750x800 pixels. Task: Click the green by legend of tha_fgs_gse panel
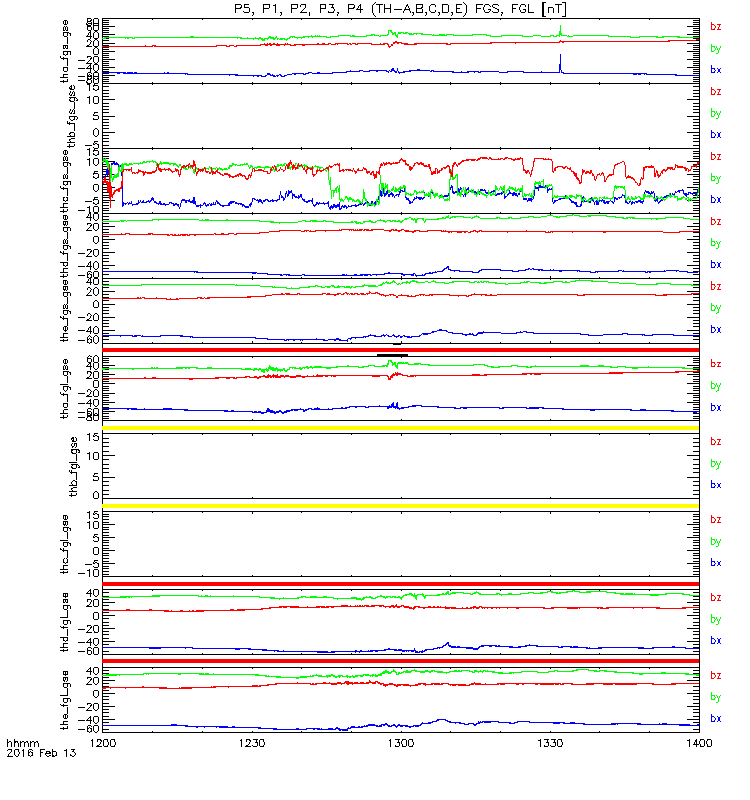tap(716, 48)
